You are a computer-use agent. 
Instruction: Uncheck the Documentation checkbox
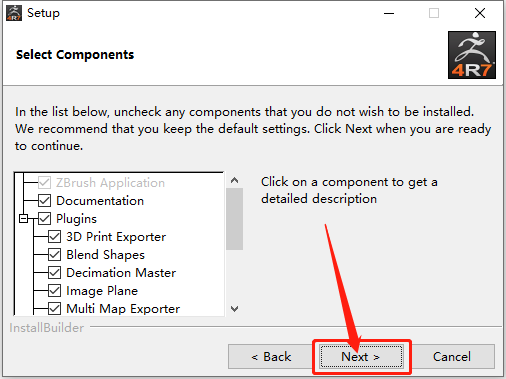[x=44, y=201]
